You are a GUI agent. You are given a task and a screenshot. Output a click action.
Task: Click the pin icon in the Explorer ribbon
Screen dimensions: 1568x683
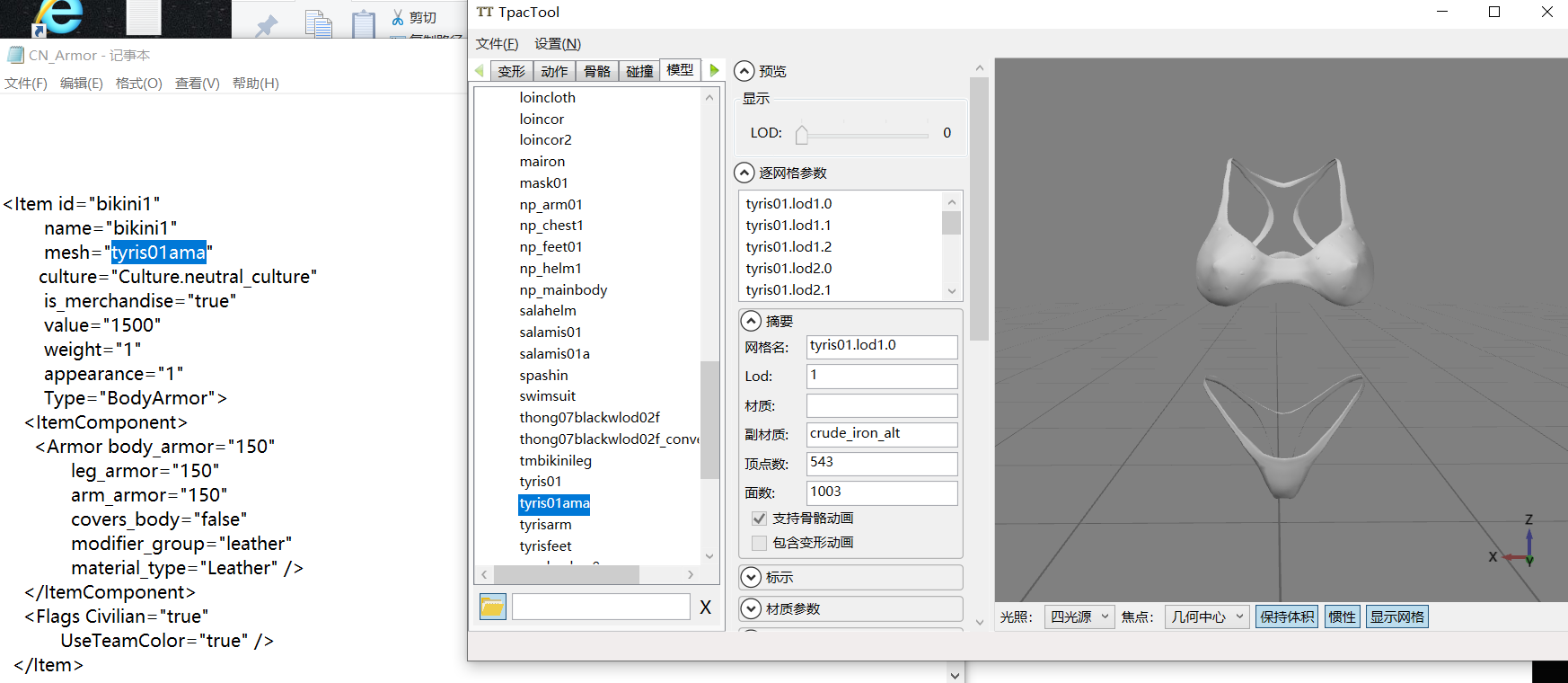[x=266, y=25]
